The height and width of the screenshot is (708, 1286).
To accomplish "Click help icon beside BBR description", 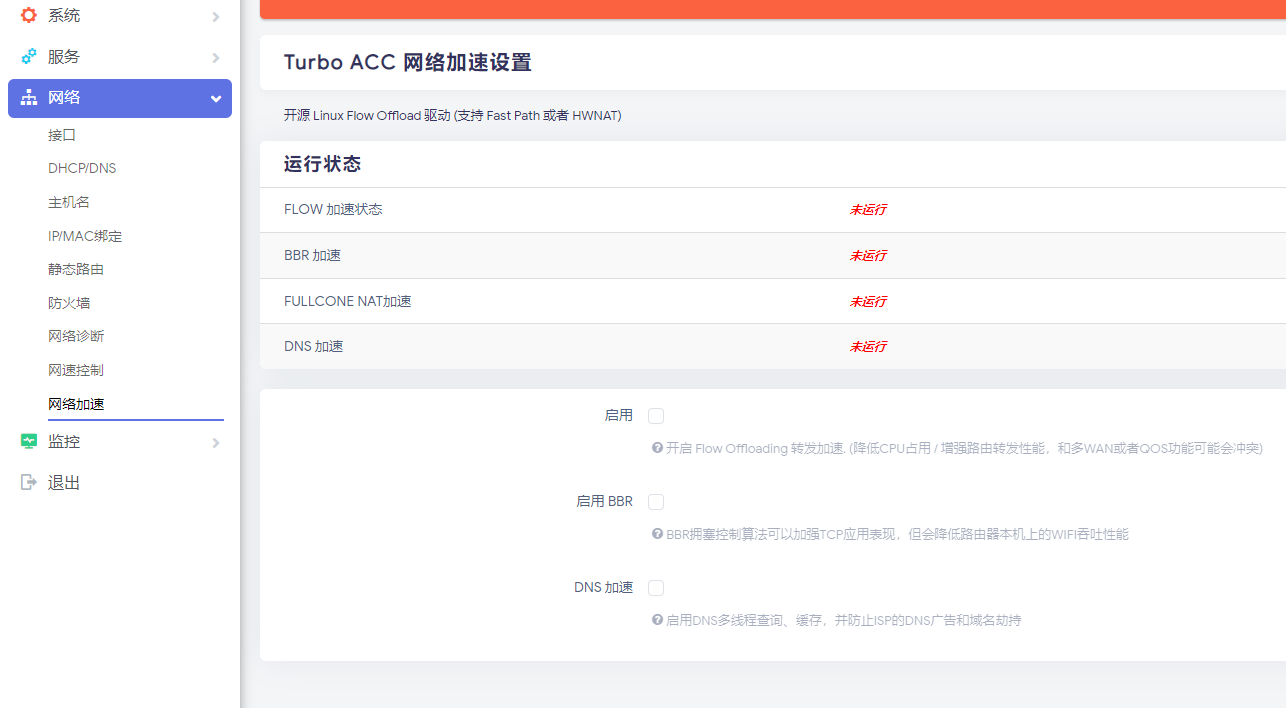I will pyautogui.click(x=658, y=535).
